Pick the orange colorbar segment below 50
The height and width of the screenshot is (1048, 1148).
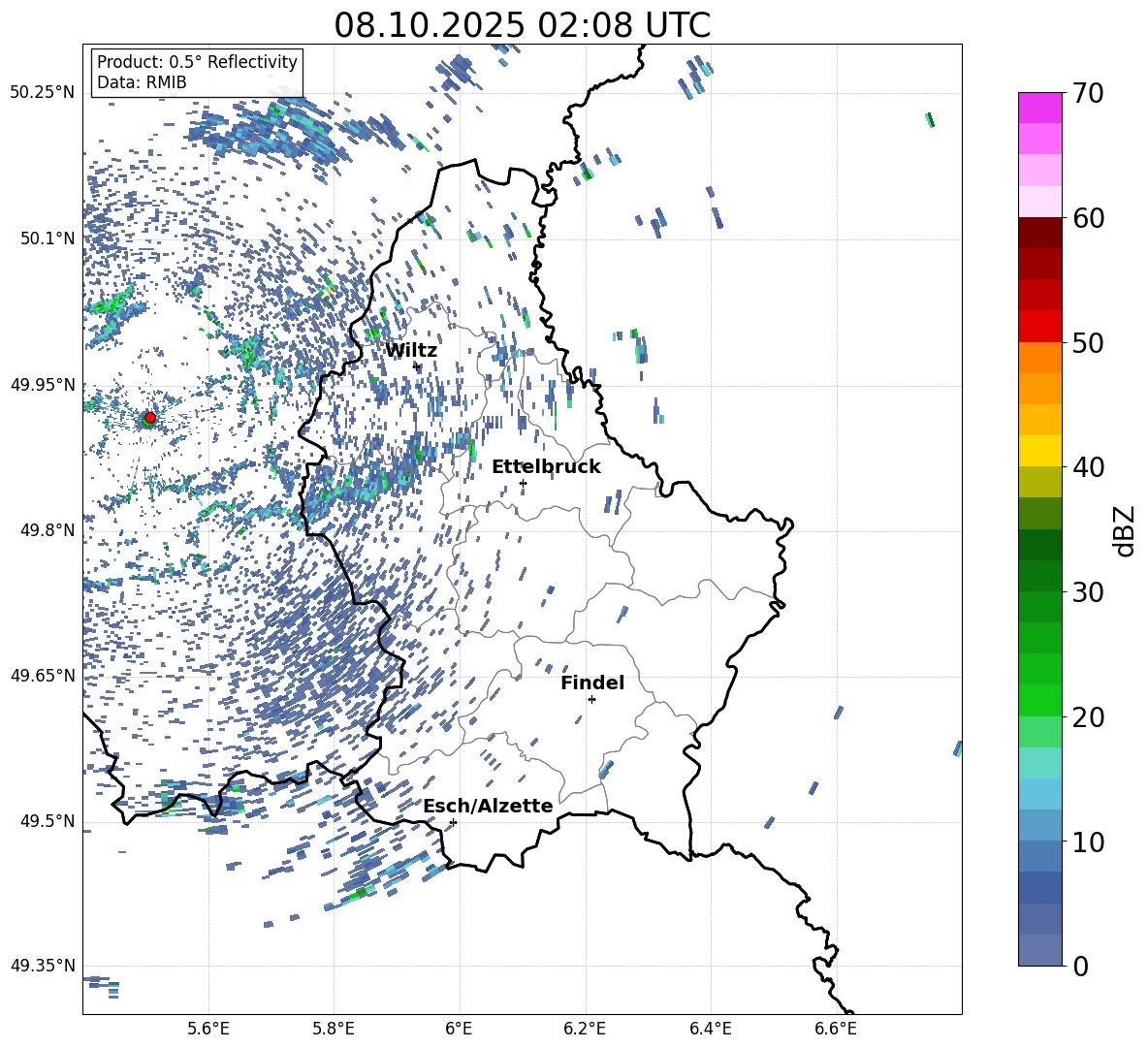pyautogui.click(x=1039, y=358)
